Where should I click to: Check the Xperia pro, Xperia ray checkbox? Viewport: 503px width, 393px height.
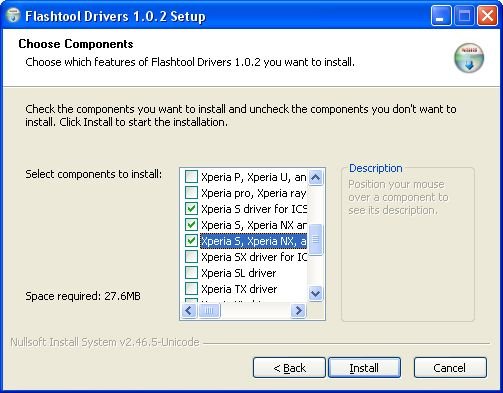coord(191,193)
